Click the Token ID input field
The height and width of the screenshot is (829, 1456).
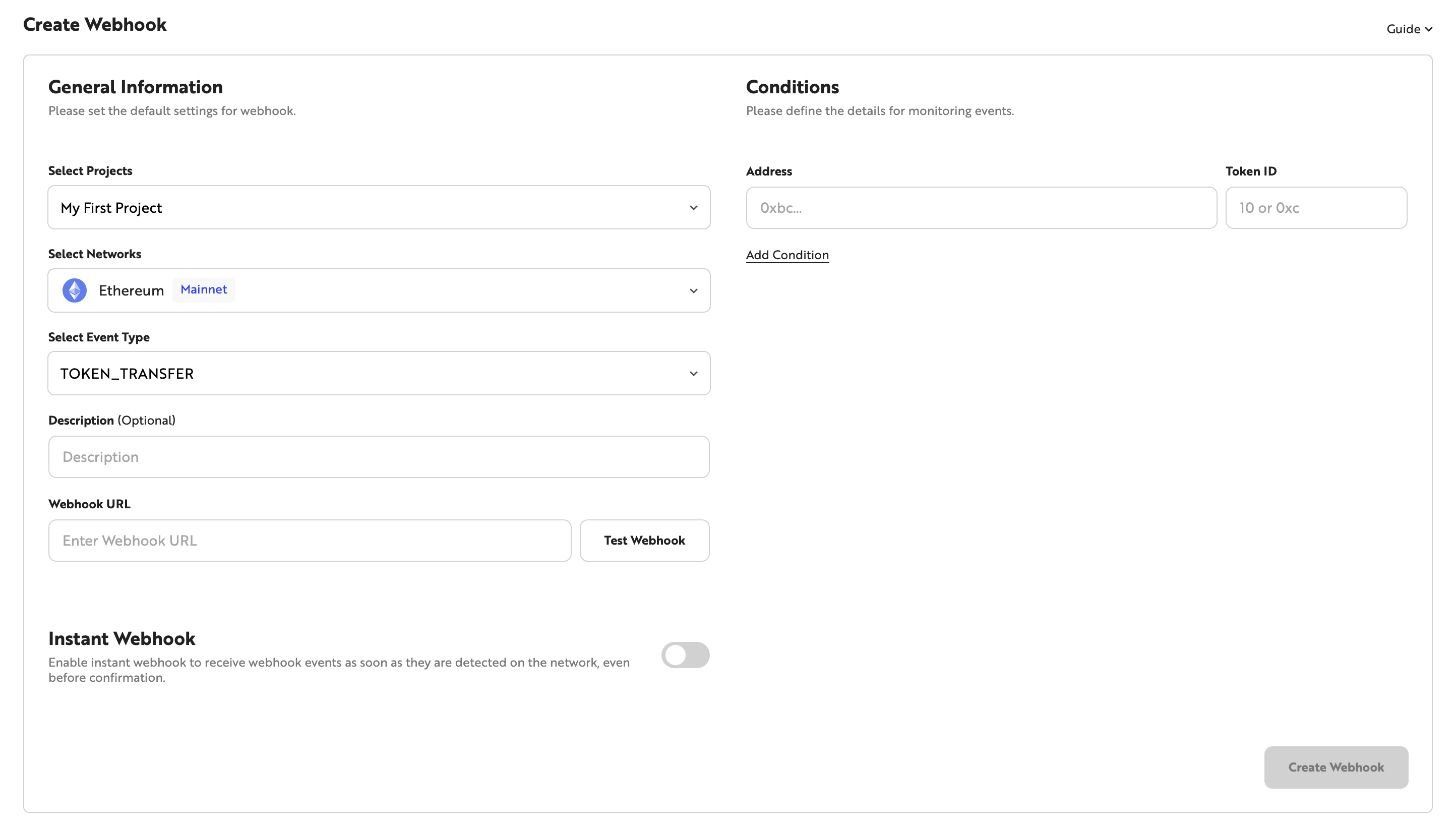coord(1316,207)
